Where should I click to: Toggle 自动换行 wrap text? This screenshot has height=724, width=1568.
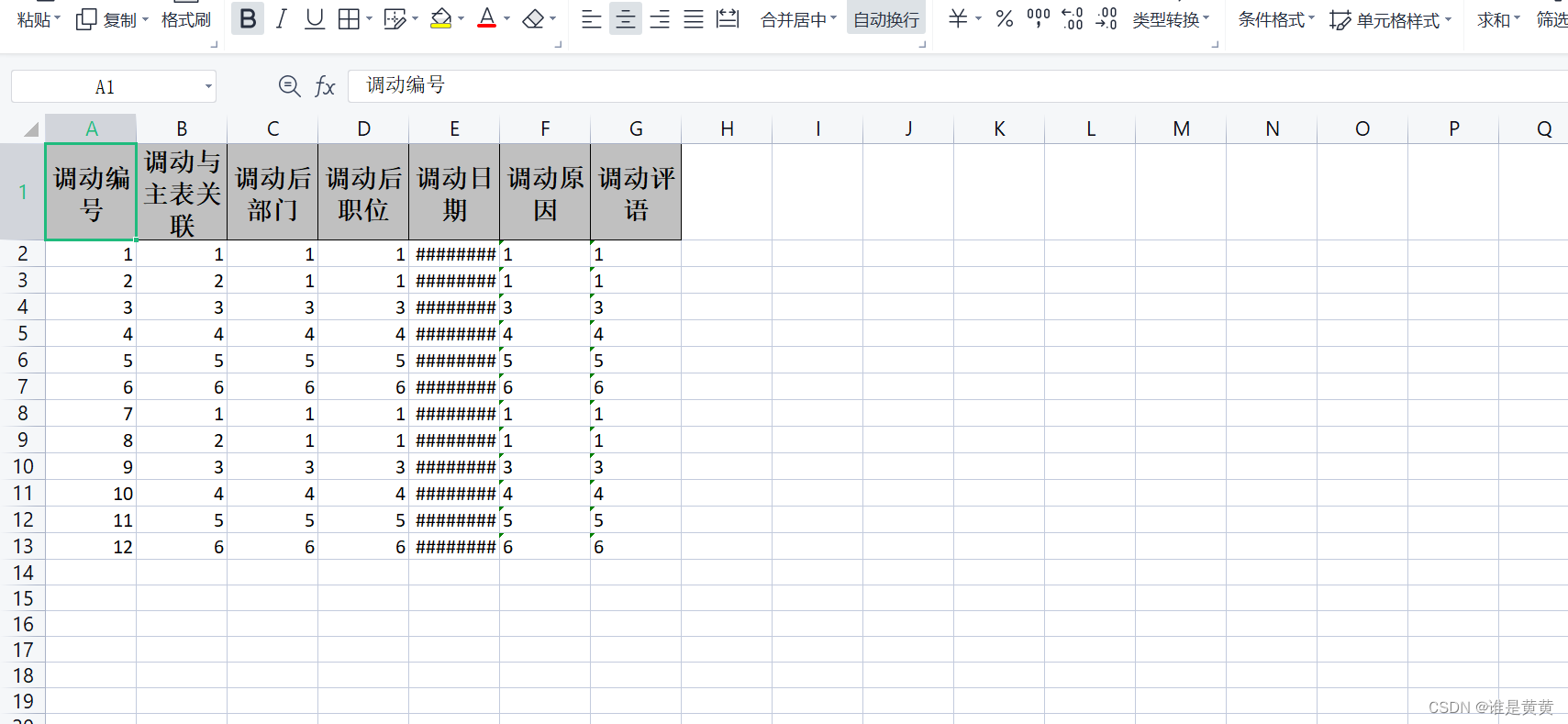[x=886, y=19]
